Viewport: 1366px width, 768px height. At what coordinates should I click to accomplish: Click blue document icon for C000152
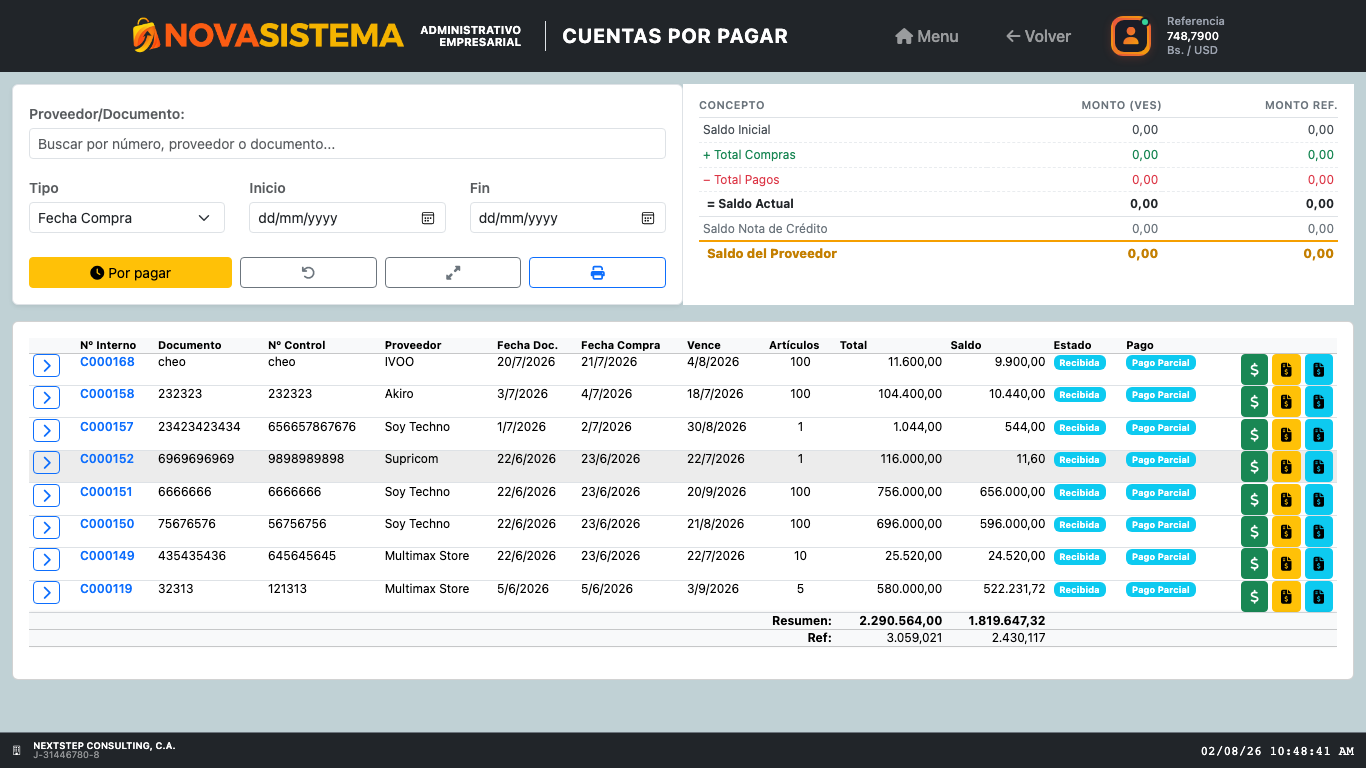[x=1319, y=467]
